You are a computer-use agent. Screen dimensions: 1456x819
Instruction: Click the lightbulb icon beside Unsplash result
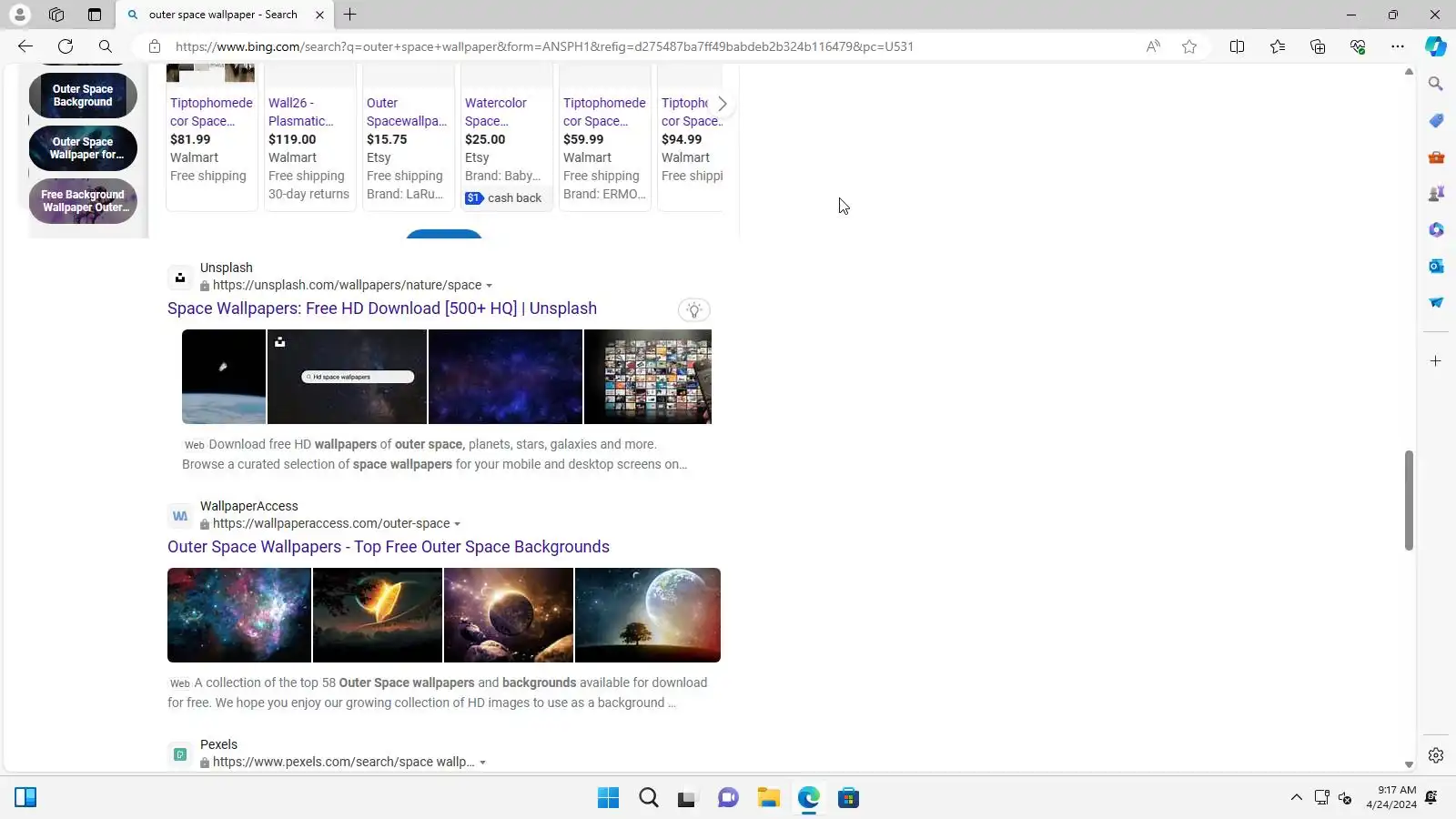[x=694, y=310]
